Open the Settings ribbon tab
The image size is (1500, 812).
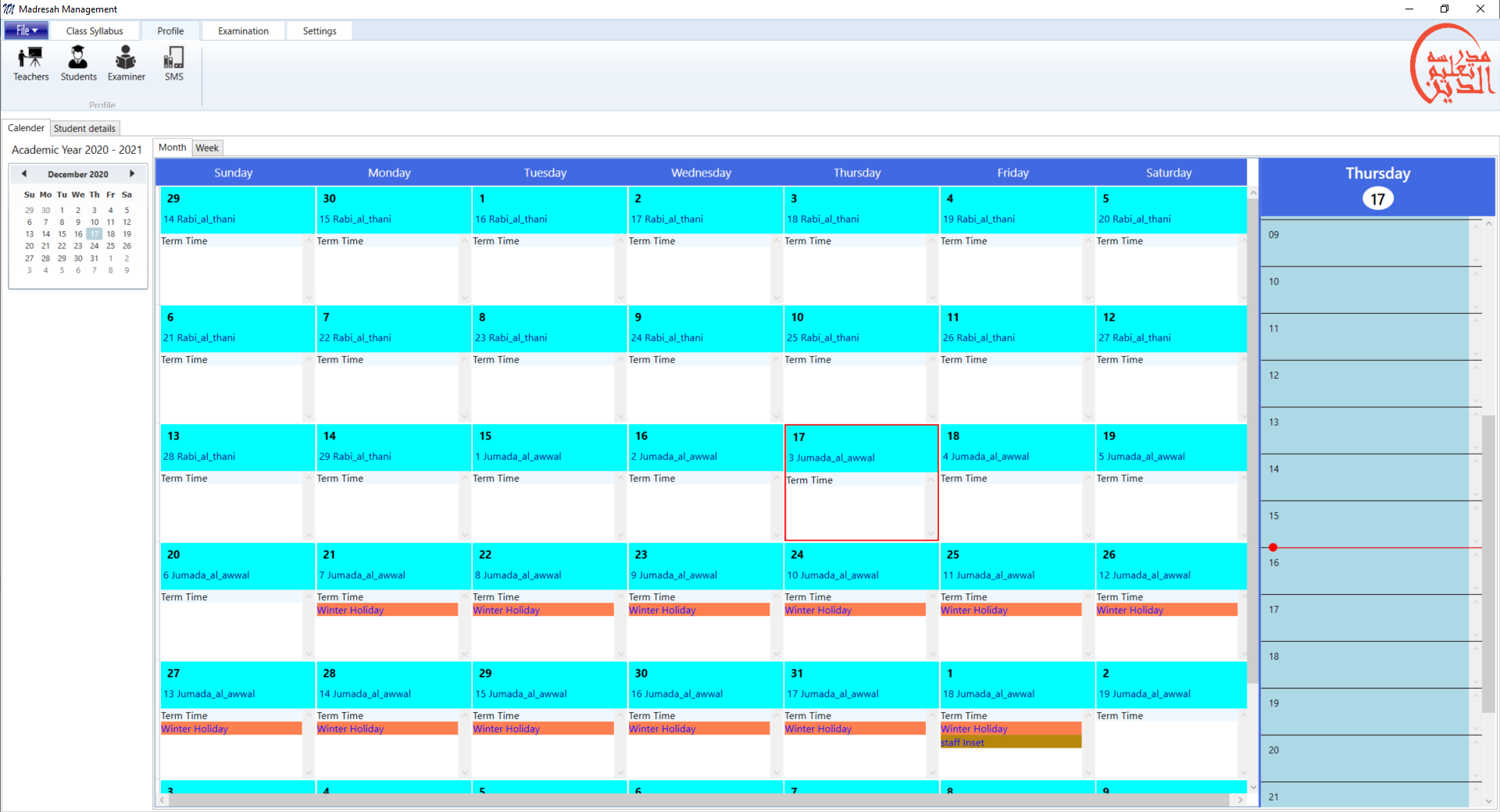320,31
